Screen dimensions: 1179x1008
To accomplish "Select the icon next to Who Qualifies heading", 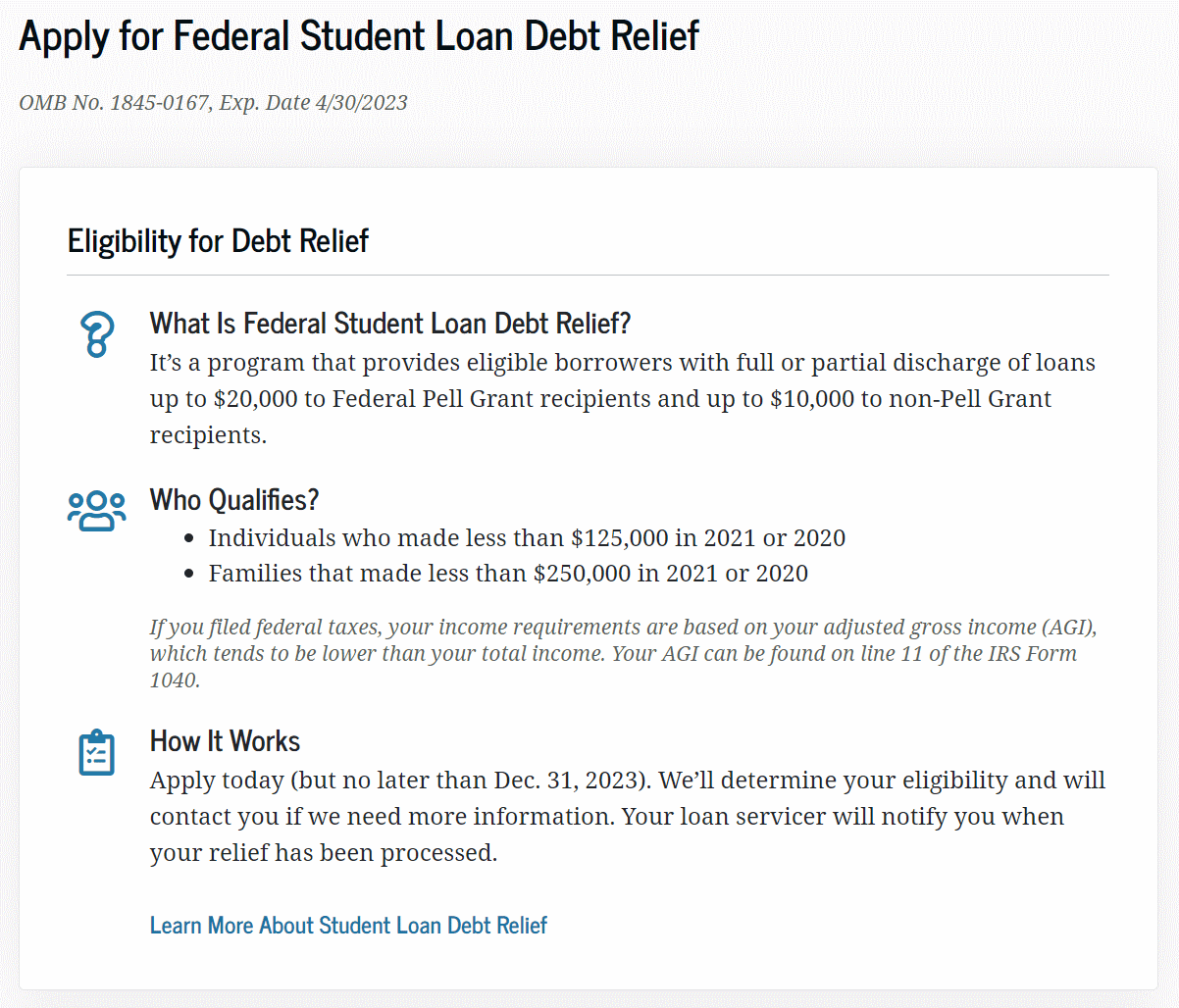I will (x=96, y=509).
